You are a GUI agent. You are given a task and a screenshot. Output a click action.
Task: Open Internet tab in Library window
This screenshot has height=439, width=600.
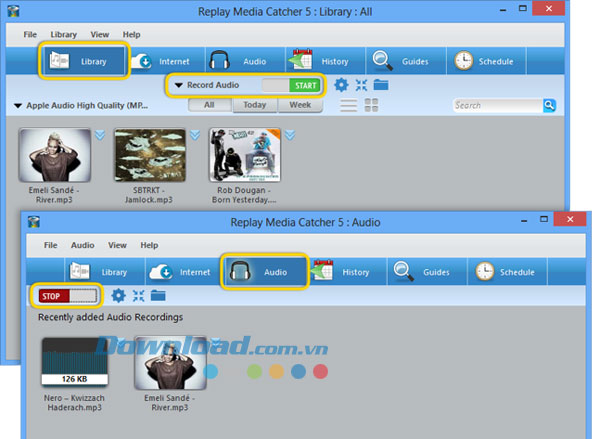[165, 61]
